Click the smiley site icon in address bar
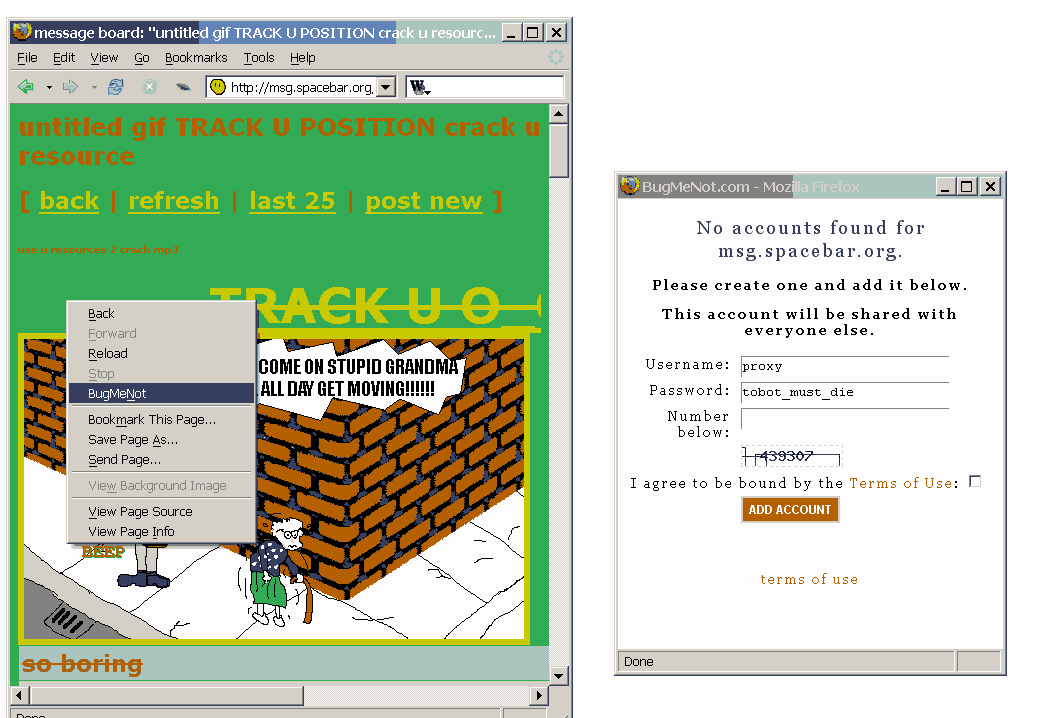Image resolution: width=1045 pixels, height=718 pixels. 218,87
